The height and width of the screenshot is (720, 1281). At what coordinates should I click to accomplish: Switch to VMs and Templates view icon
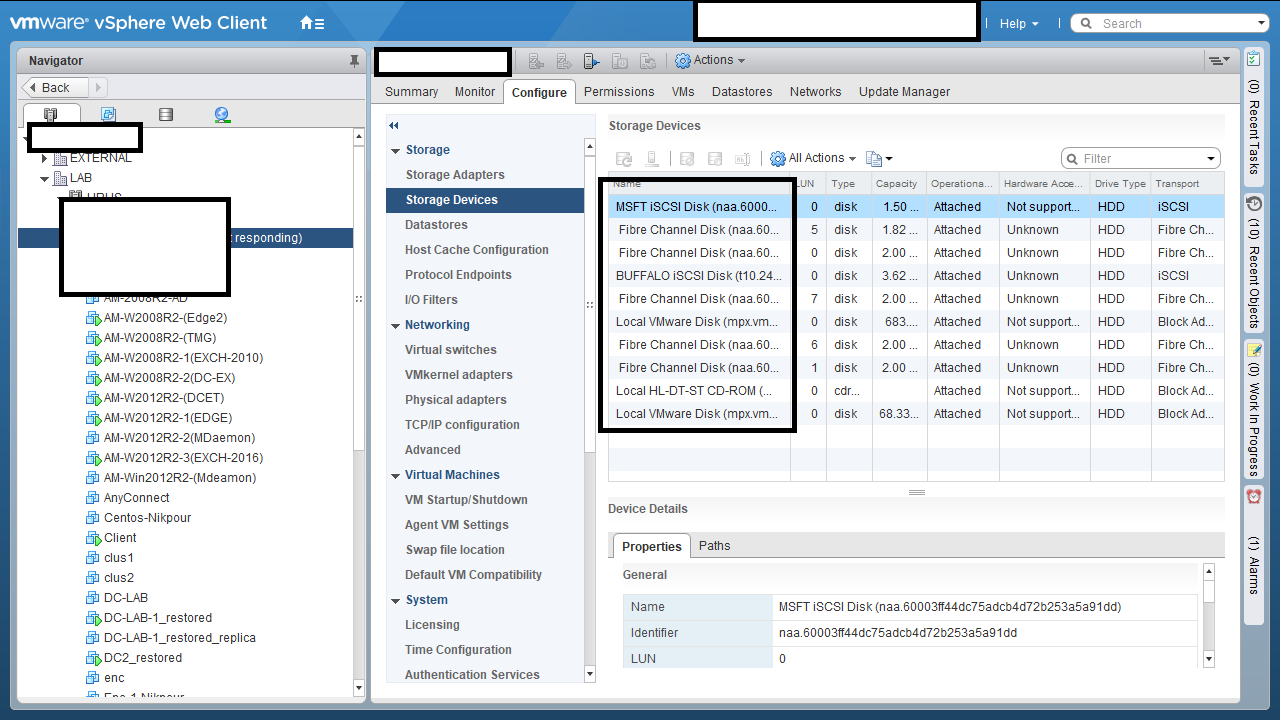tap(108, 115)
